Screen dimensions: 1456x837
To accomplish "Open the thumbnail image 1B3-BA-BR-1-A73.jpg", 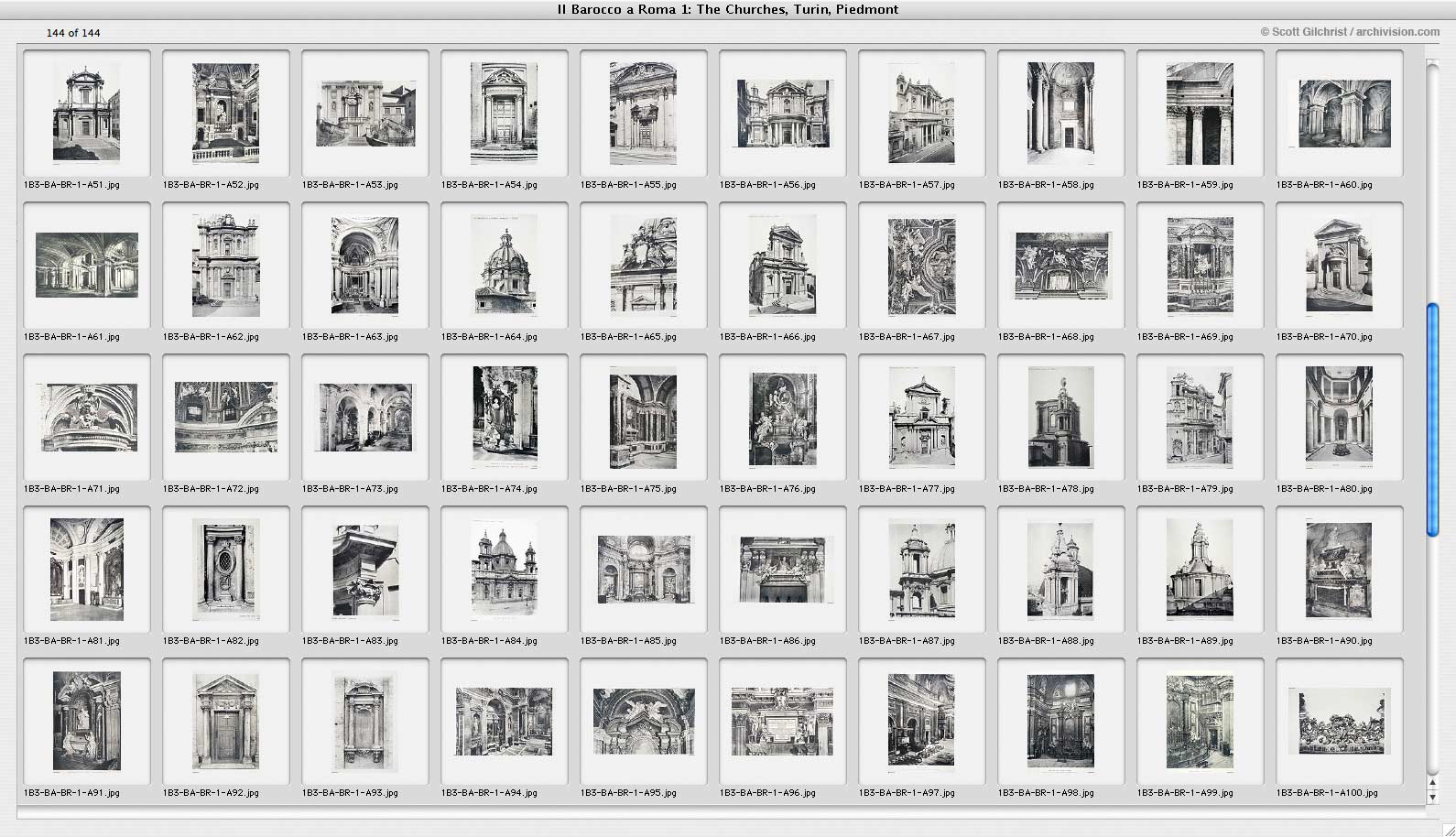I will click(365, 418).
